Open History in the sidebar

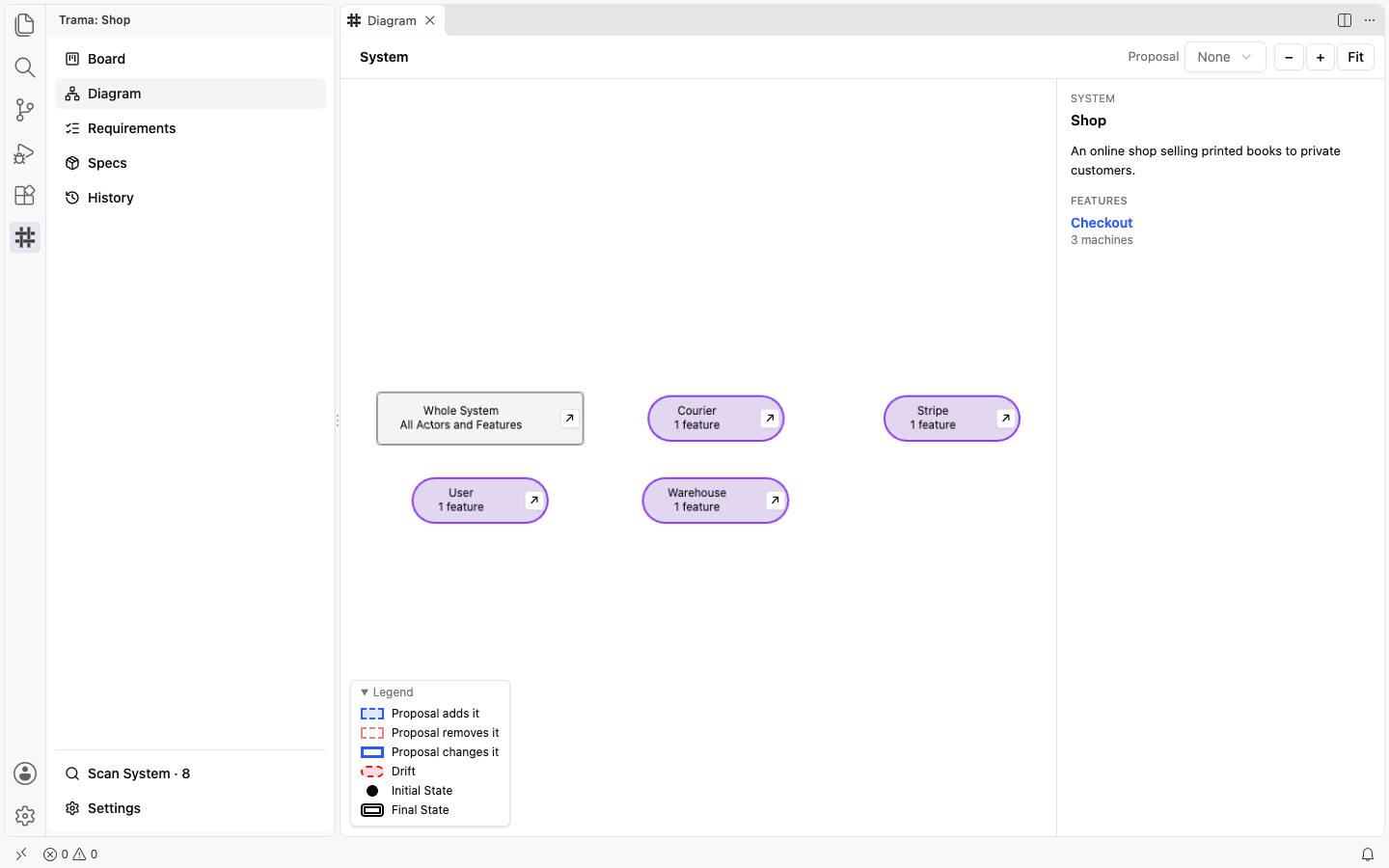[x=191, y=198]
